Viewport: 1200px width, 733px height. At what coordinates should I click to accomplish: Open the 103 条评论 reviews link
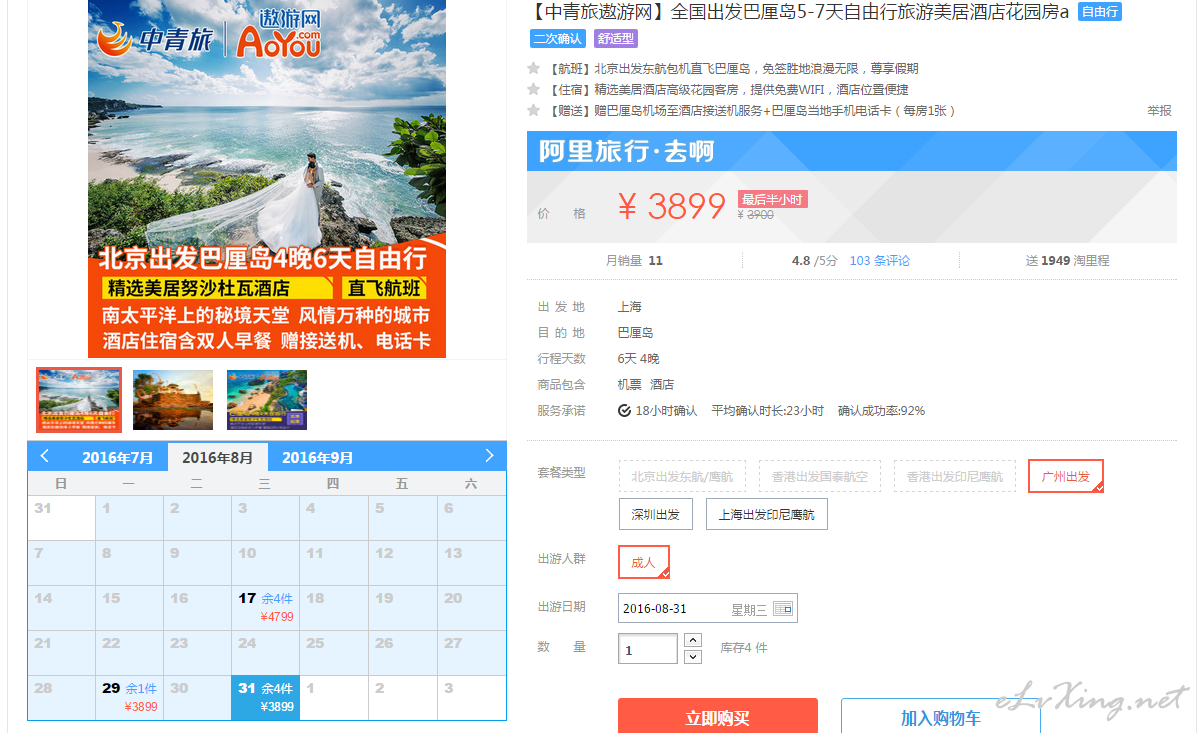coord(880,261)
